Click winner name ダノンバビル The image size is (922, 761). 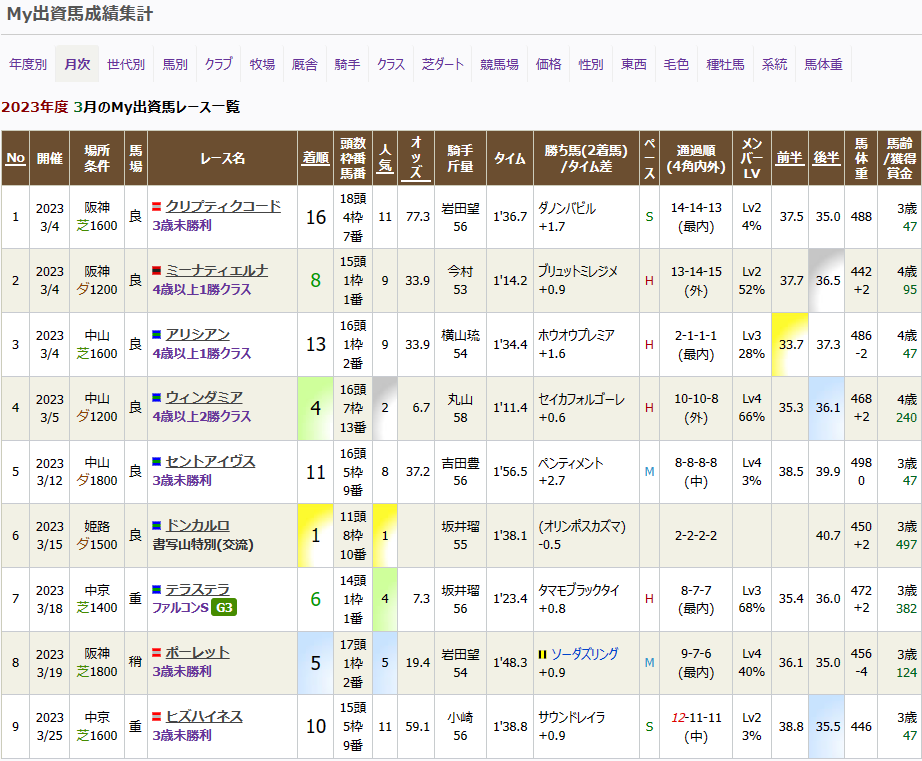pyautogui.click(x=567, y=208)
